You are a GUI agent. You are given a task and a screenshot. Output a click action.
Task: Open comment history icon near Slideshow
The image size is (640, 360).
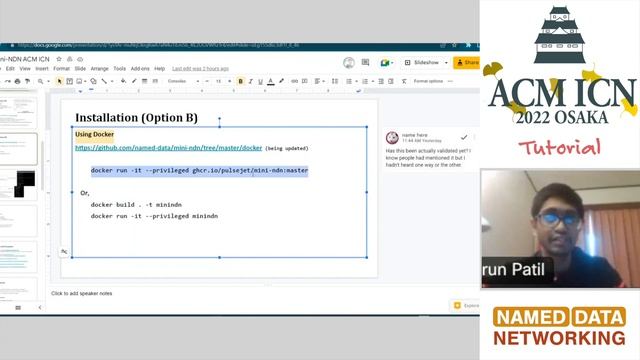click(365, 62)
